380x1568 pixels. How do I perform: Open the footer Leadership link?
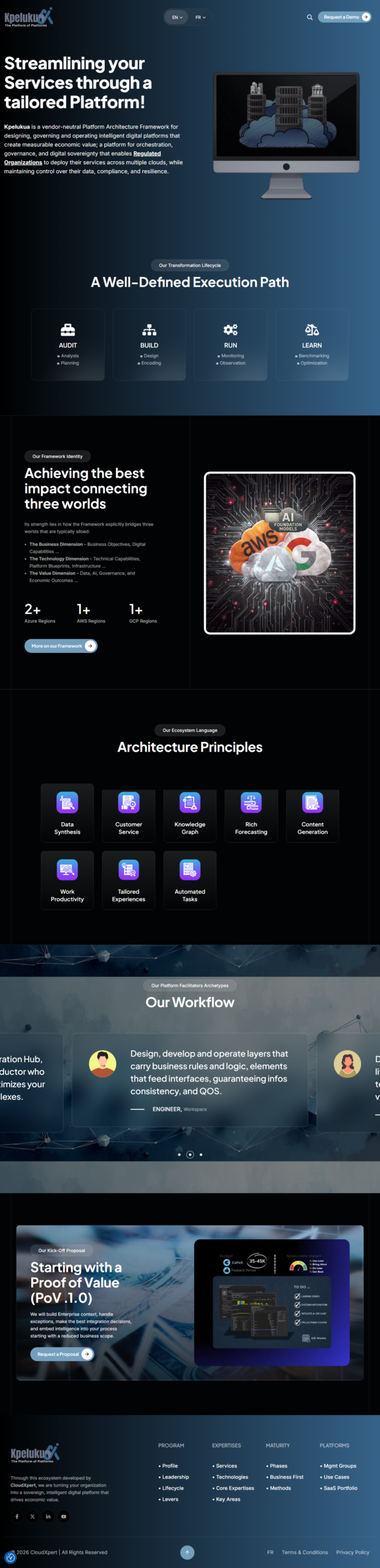click(x=175, y=1477)
